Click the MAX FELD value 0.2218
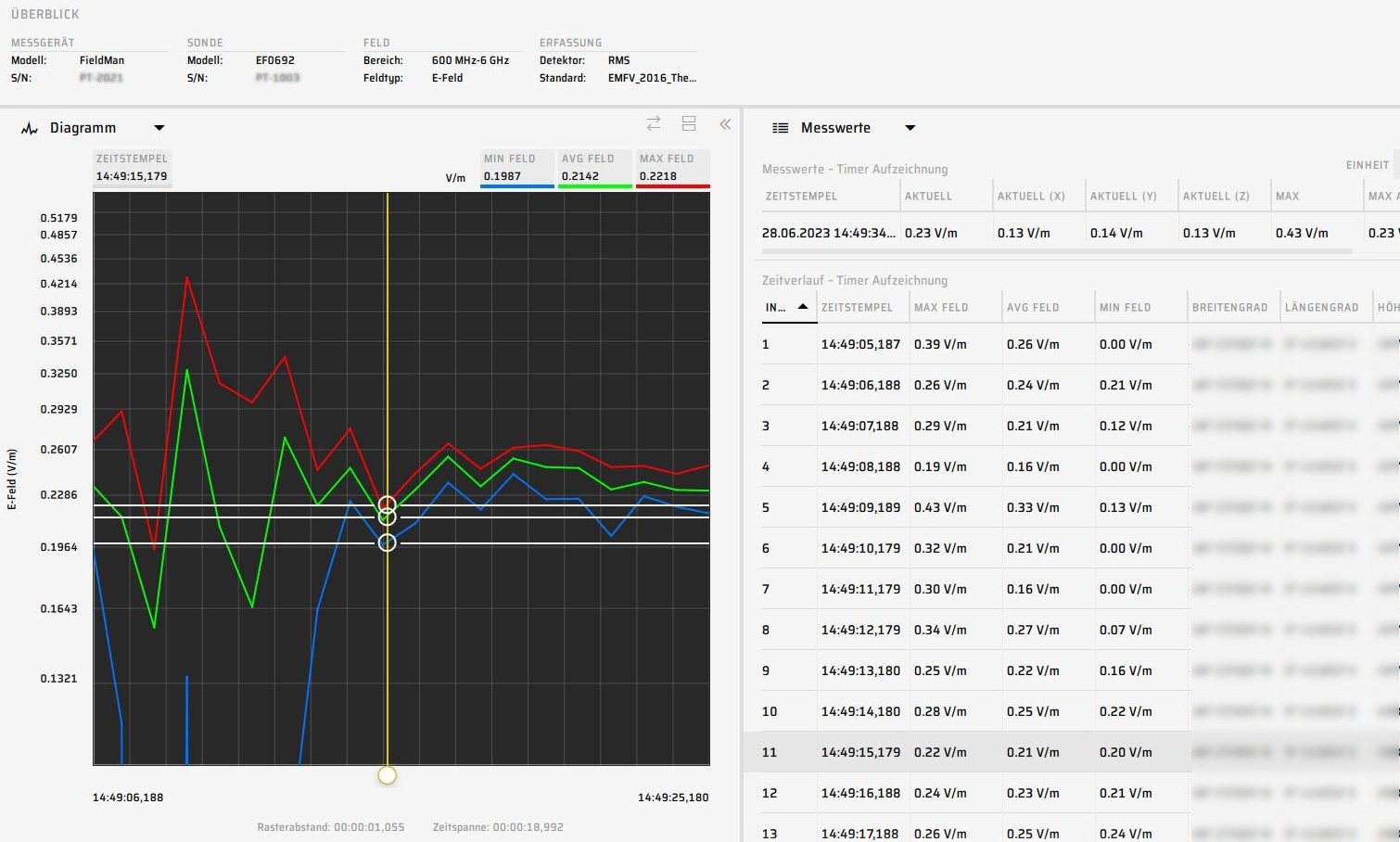This screenshot has height=842, width=1400. click(x=658, y=176)
